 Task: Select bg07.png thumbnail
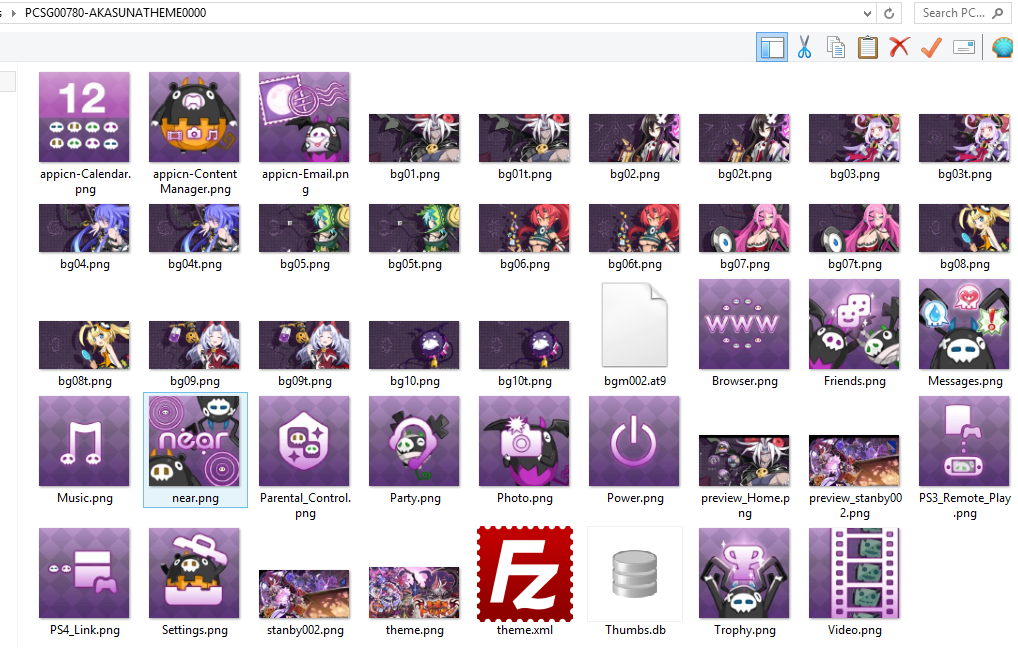point(744,229)
